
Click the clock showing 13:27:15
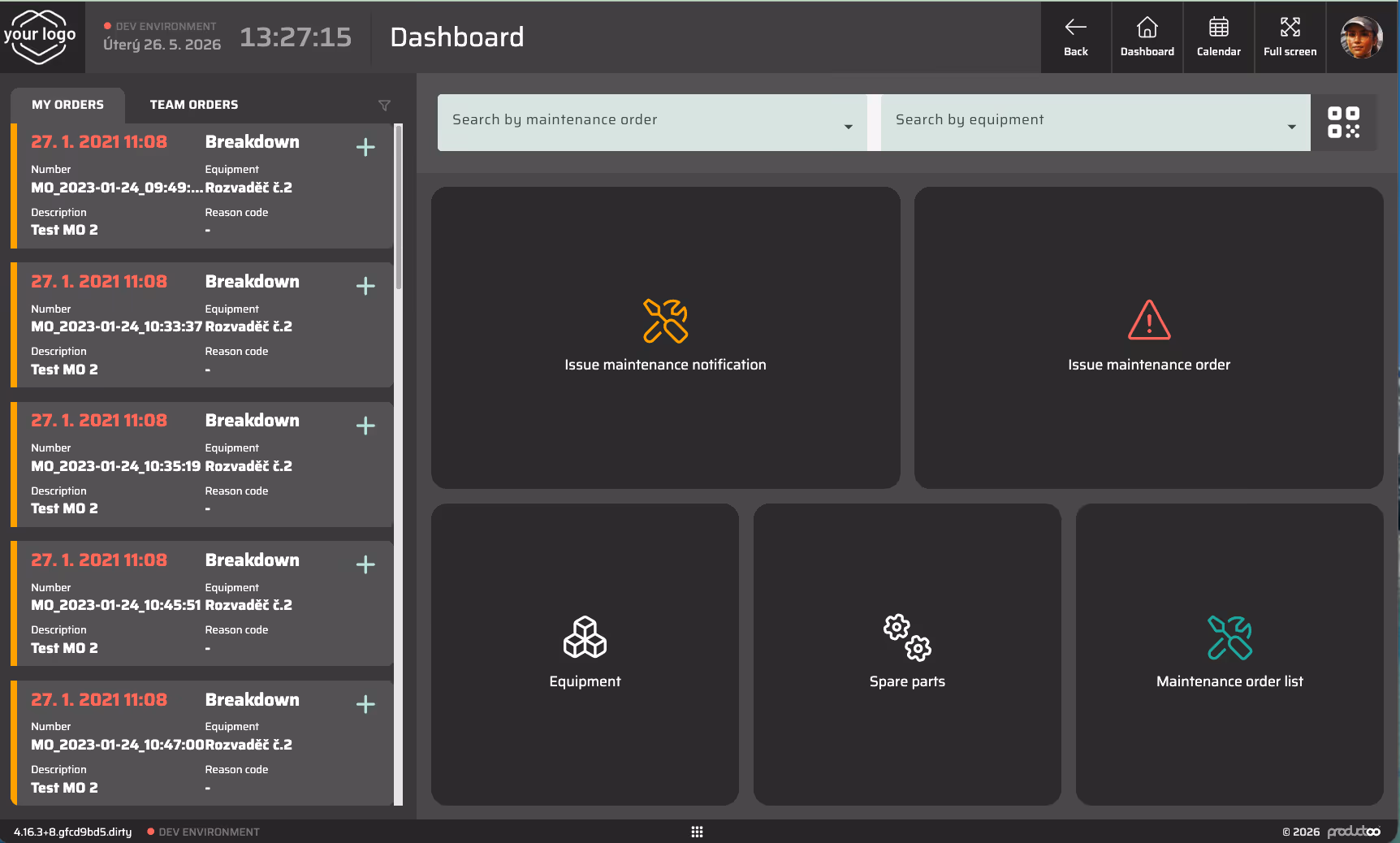point(296,37)
